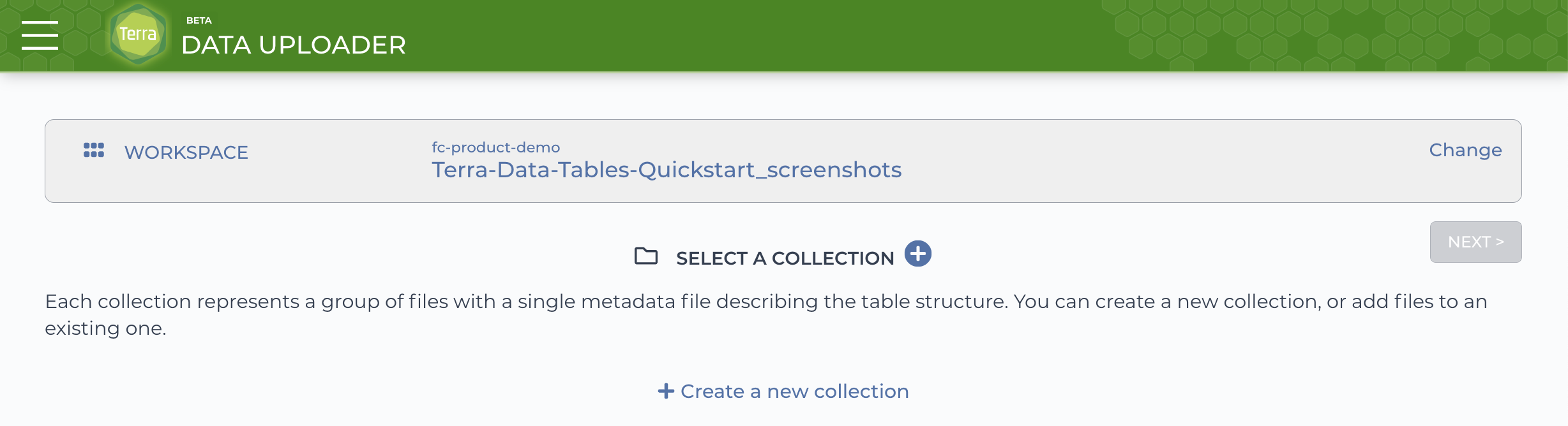Open the hamburger navigation menu
The width and height of the screenshot is (1568, 426).
click(40, 35)
